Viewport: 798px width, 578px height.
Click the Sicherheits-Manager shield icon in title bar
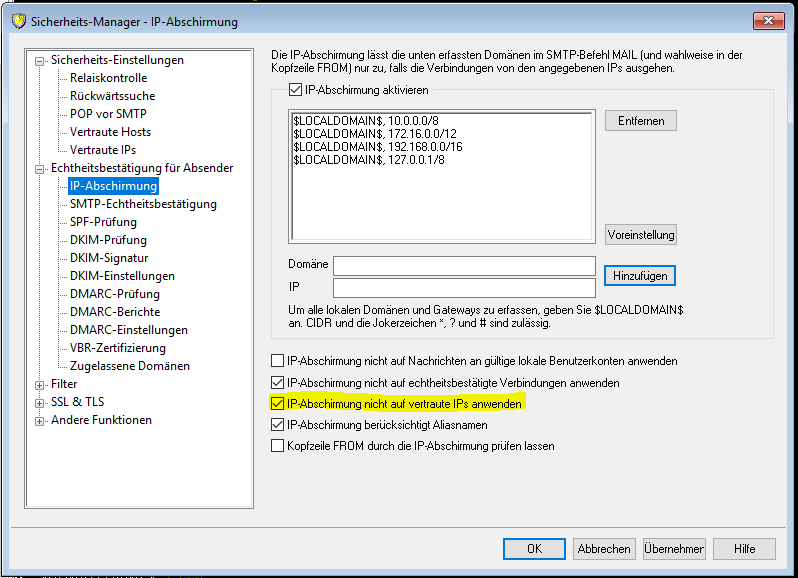click(x=15, y=20)
